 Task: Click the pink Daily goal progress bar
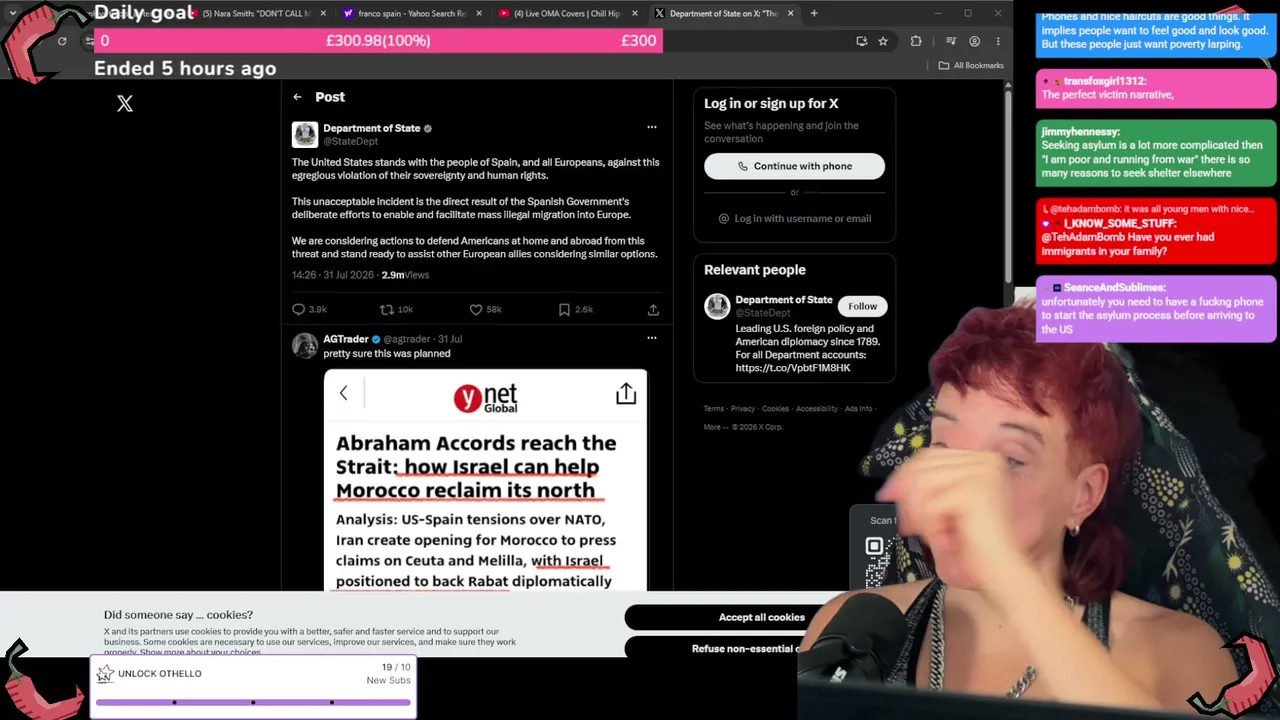(378, 41)
